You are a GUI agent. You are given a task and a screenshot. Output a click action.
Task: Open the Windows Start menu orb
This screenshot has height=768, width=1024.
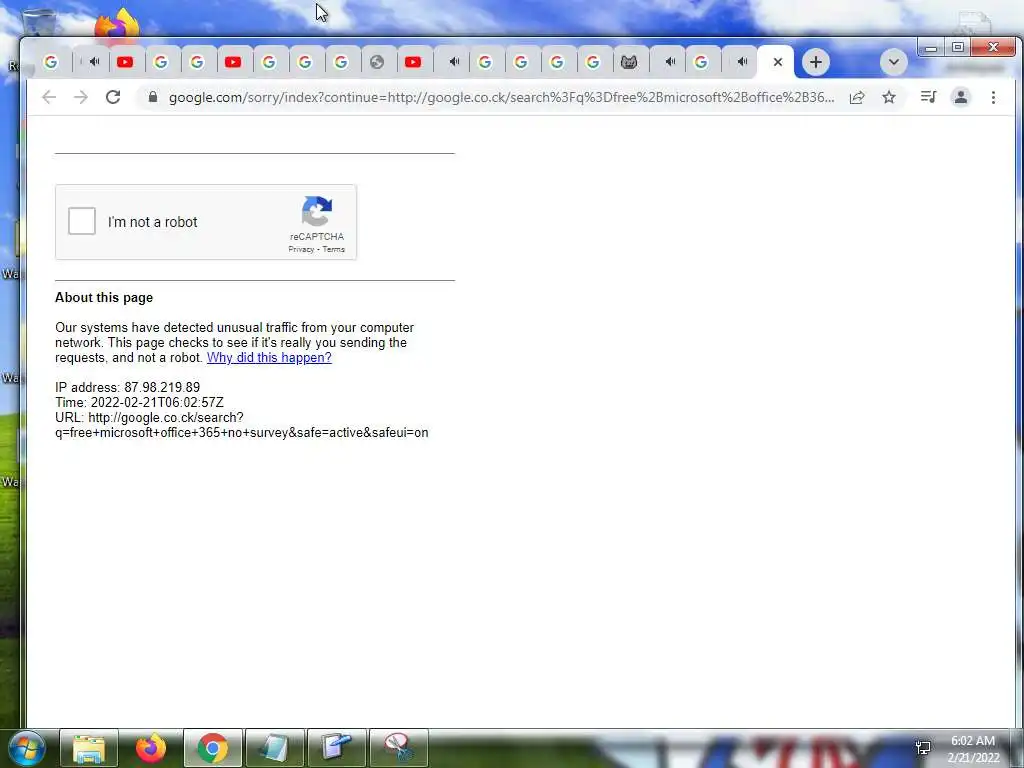(27, 748)
